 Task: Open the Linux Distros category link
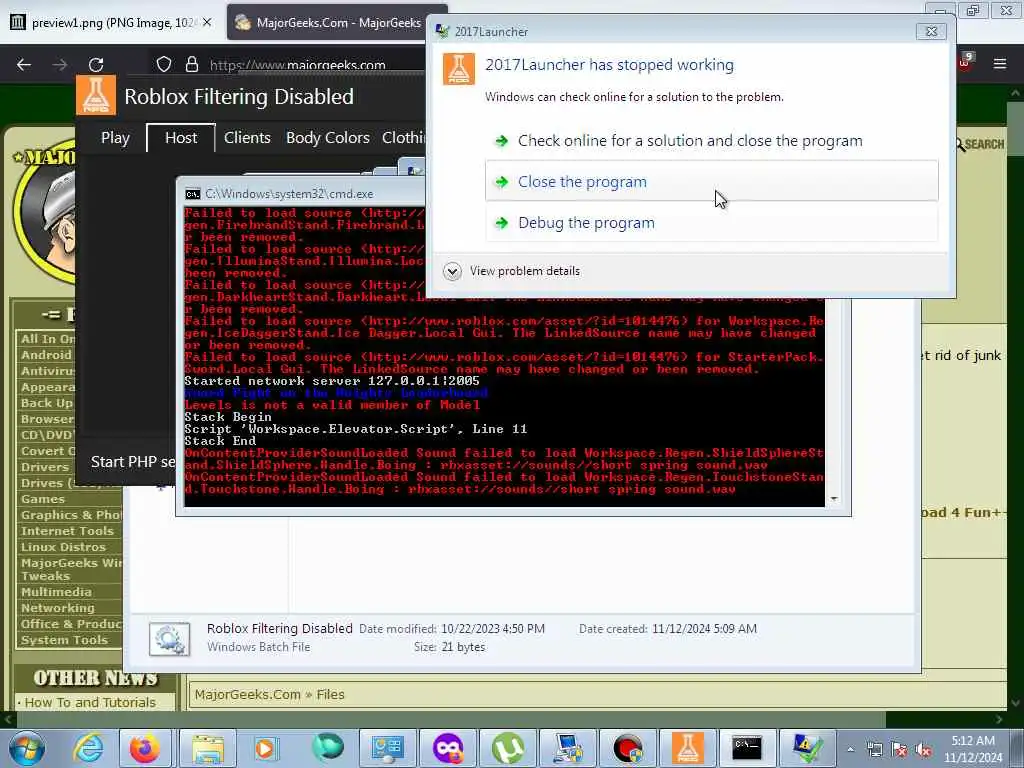pos(63,547)
